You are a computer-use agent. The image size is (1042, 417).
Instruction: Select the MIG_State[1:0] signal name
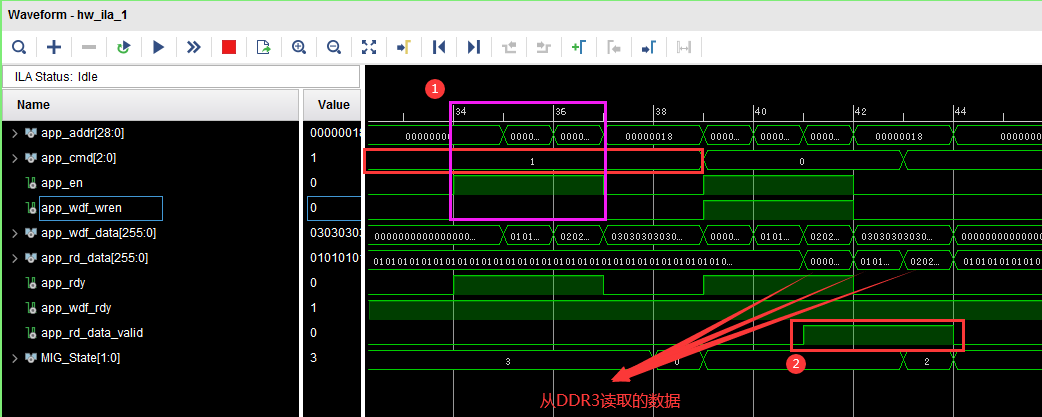(x=80, y=358)
